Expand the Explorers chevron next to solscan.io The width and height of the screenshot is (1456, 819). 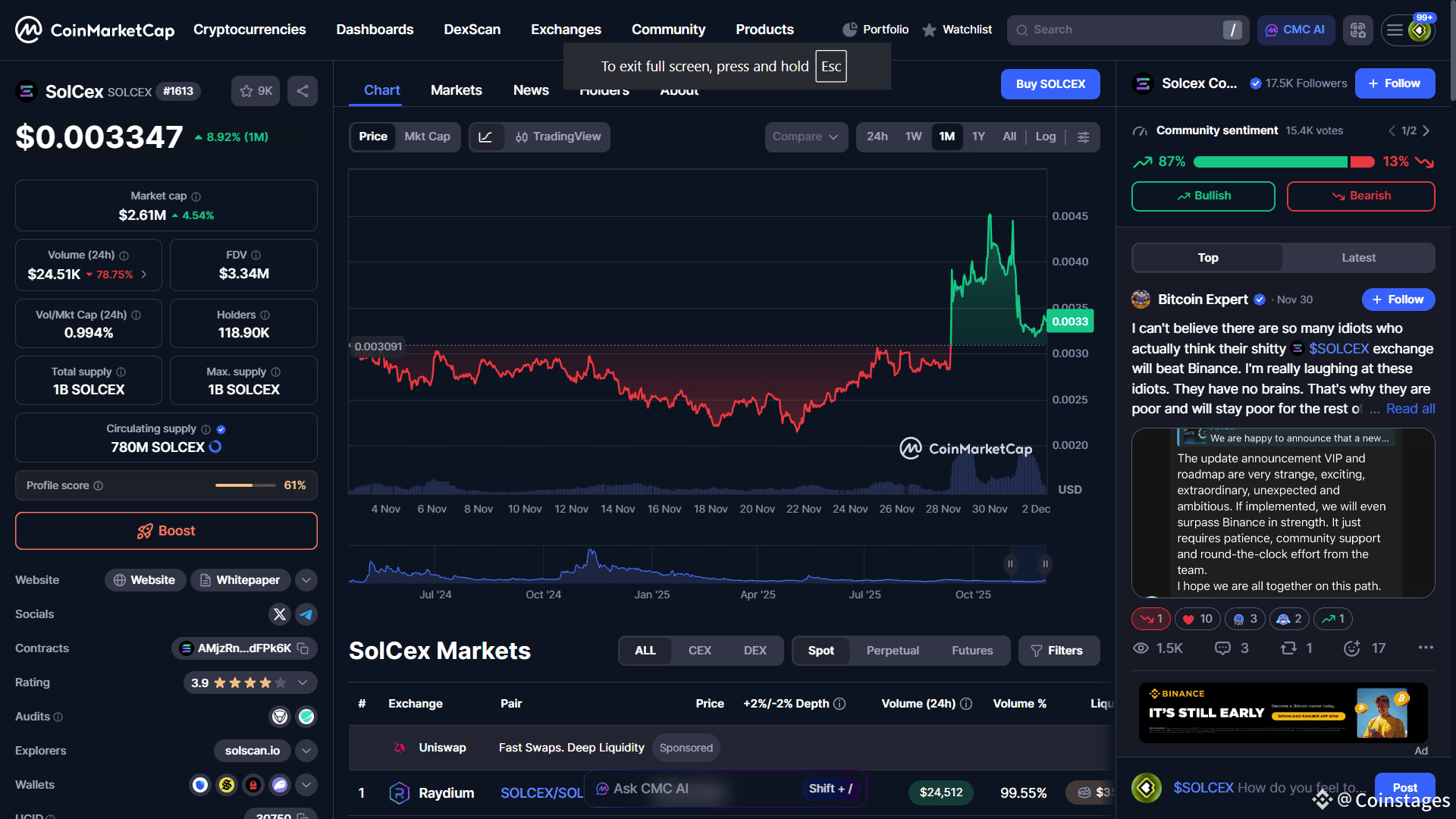[306, 751]
